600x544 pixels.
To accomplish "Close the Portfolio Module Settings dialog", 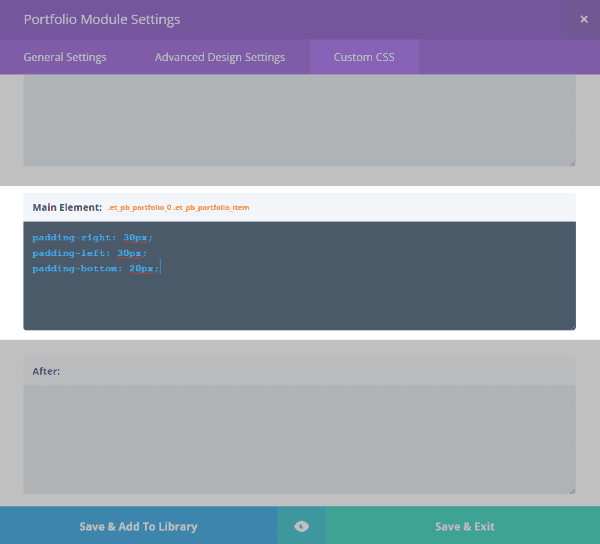I will [x=584, y=19].
